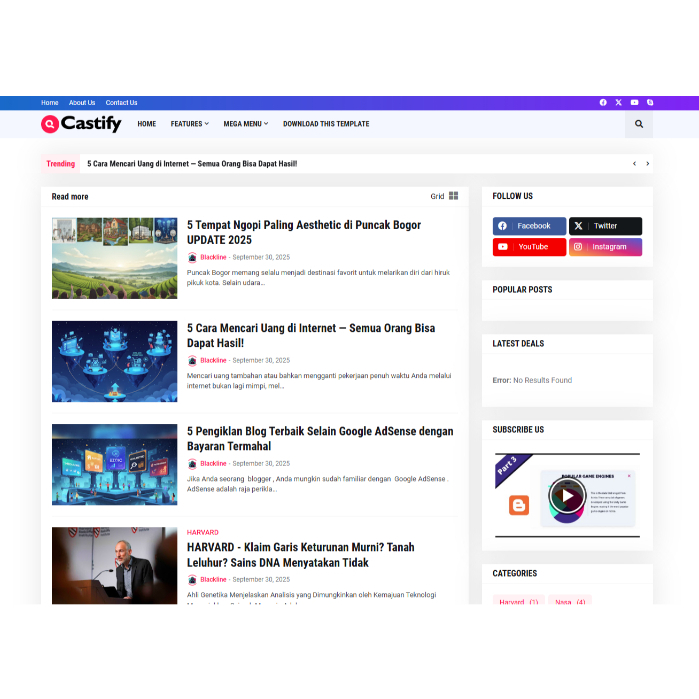This screenshot has width=699, height=699.
Task: Open Blackline avatar on Ngopi post
Action: 192,257
